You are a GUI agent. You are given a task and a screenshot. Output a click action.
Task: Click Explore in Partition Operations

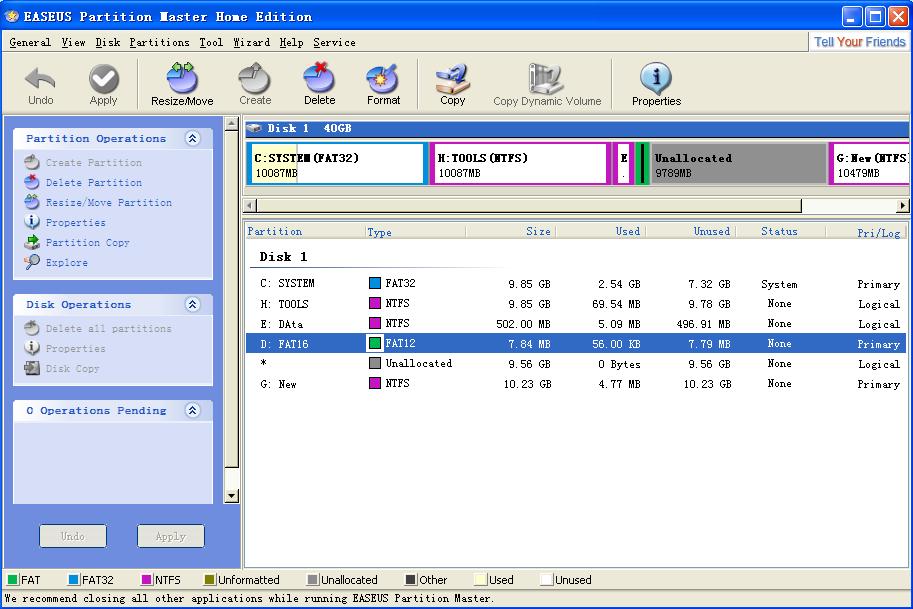56,263
